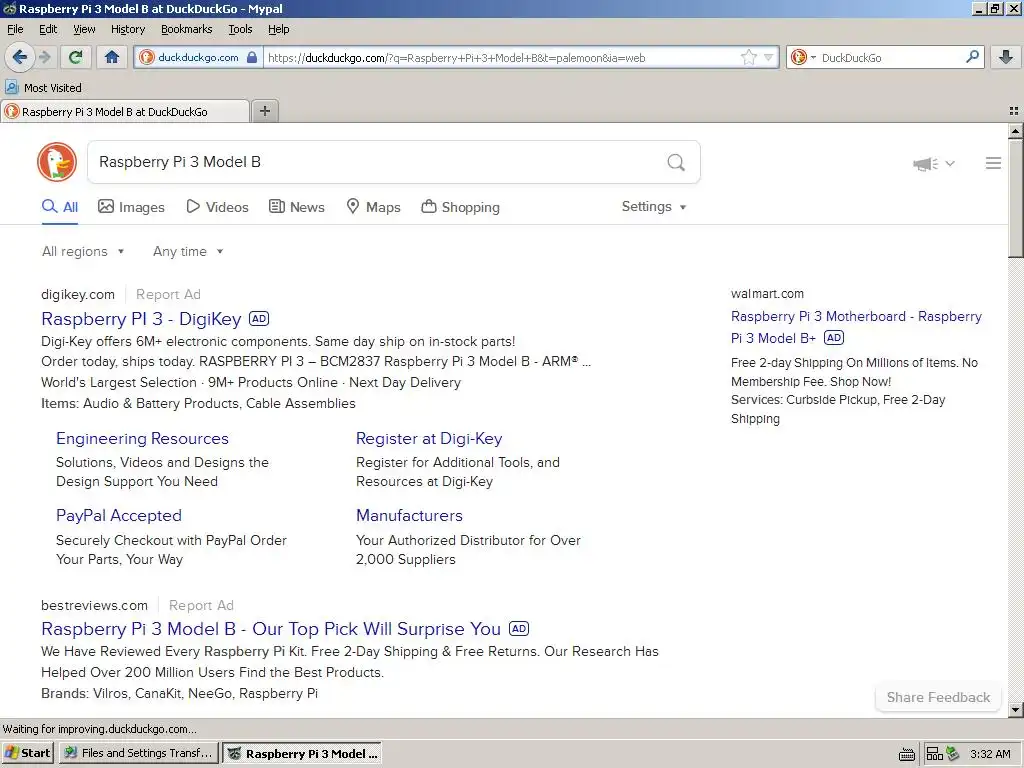Switch to News results
Viewport: 1024px width, 768px height.
296,207
